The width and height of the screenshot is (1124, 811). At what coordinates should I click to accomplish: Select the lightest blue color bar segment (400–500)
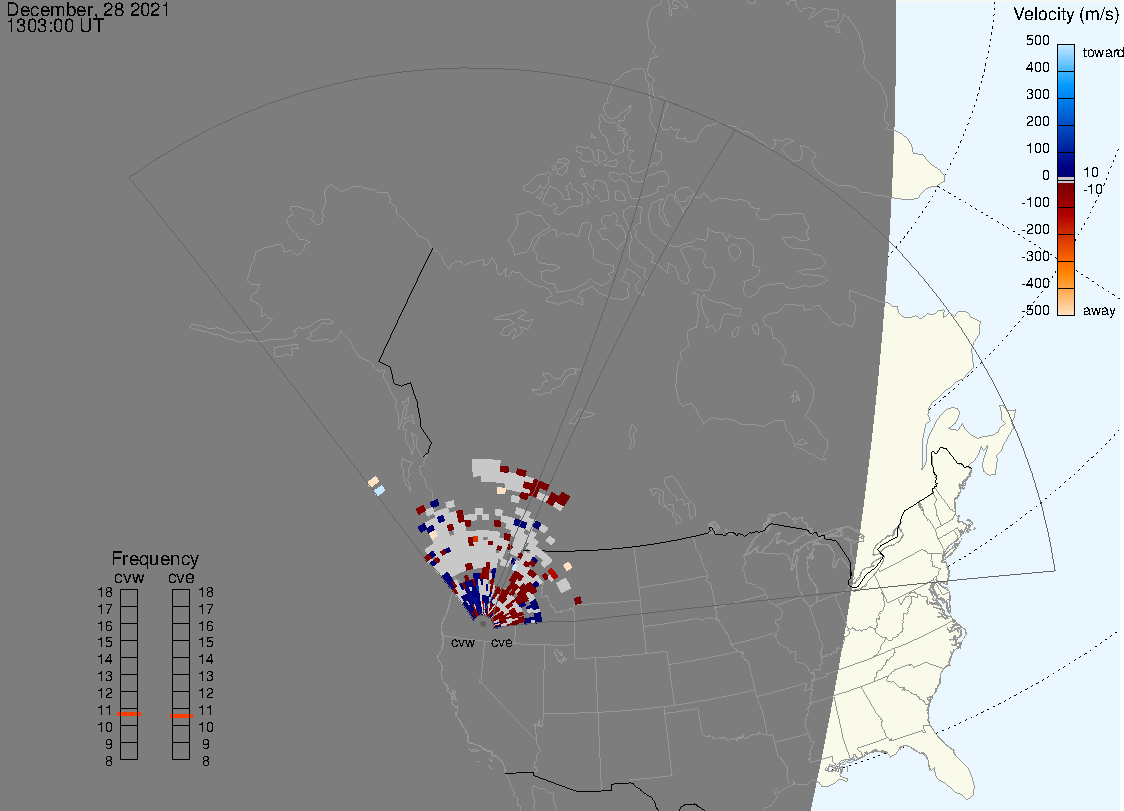1066,58
